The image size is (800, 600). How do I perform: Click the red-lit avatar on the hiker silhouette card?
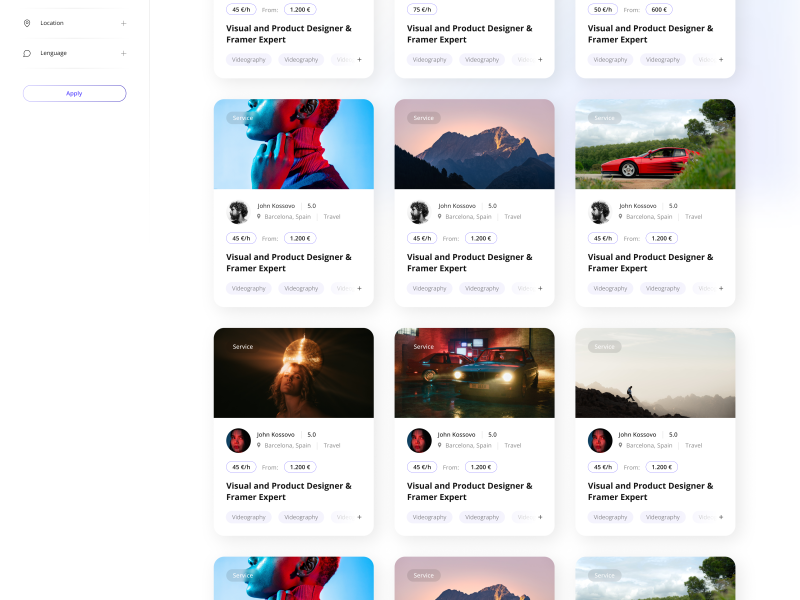click(x=600, y=440)
